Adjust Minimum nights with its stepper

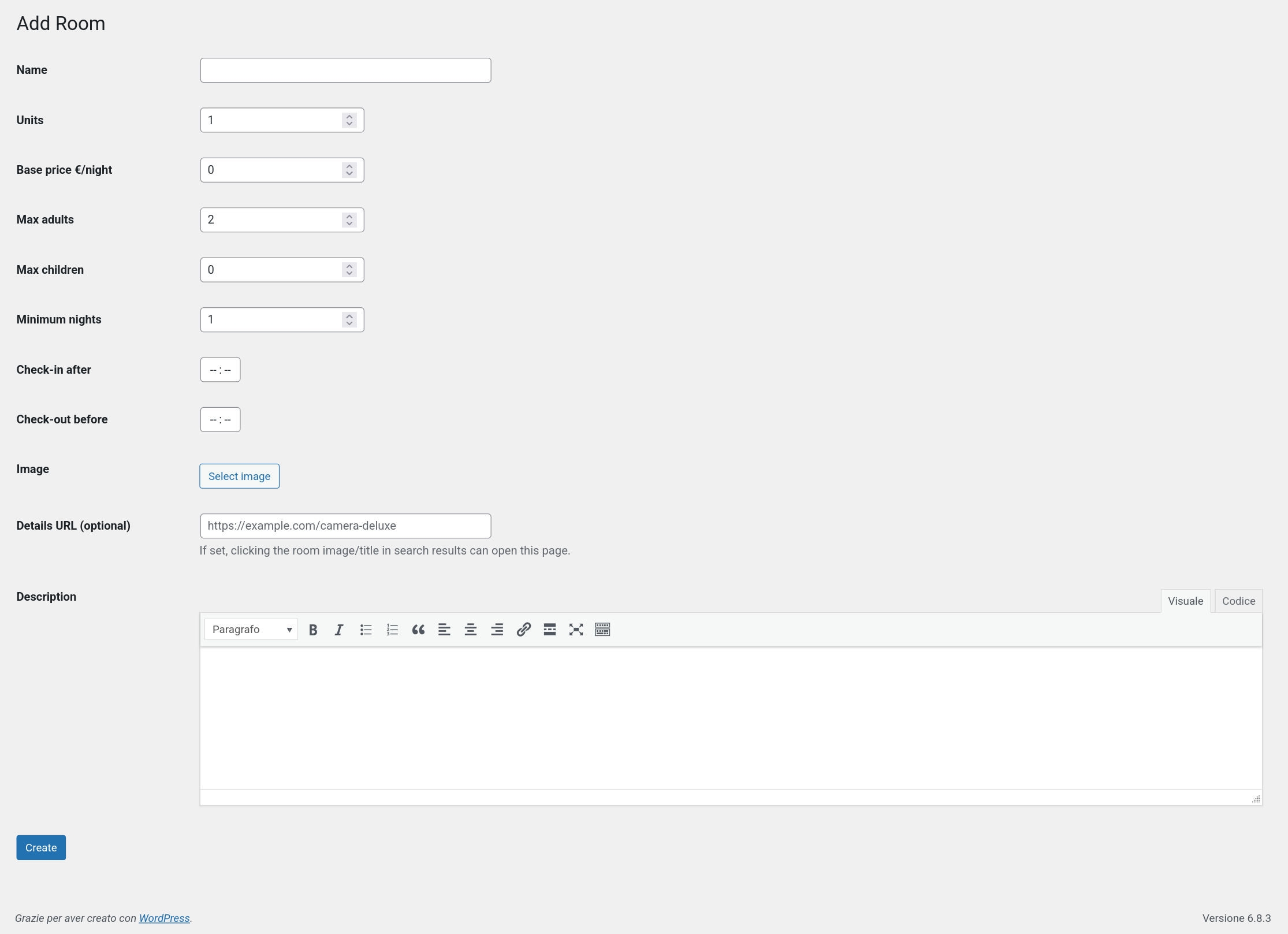[x=349, y=319]
